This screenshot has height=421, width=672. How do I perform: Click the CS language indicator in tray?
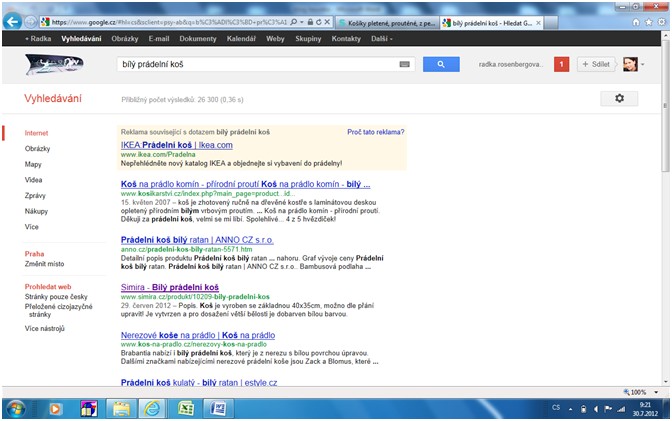click(x=556, y=408)
